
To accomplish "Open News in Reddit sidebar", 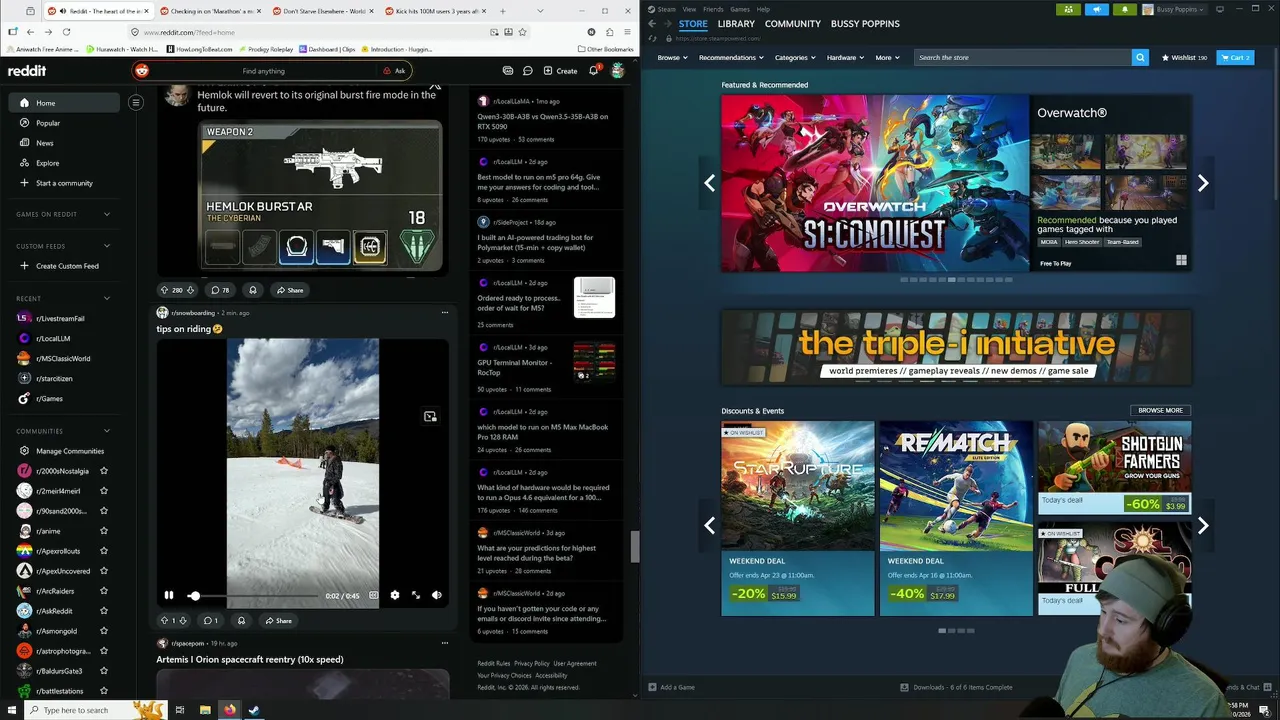I will (x=45, y=143).
